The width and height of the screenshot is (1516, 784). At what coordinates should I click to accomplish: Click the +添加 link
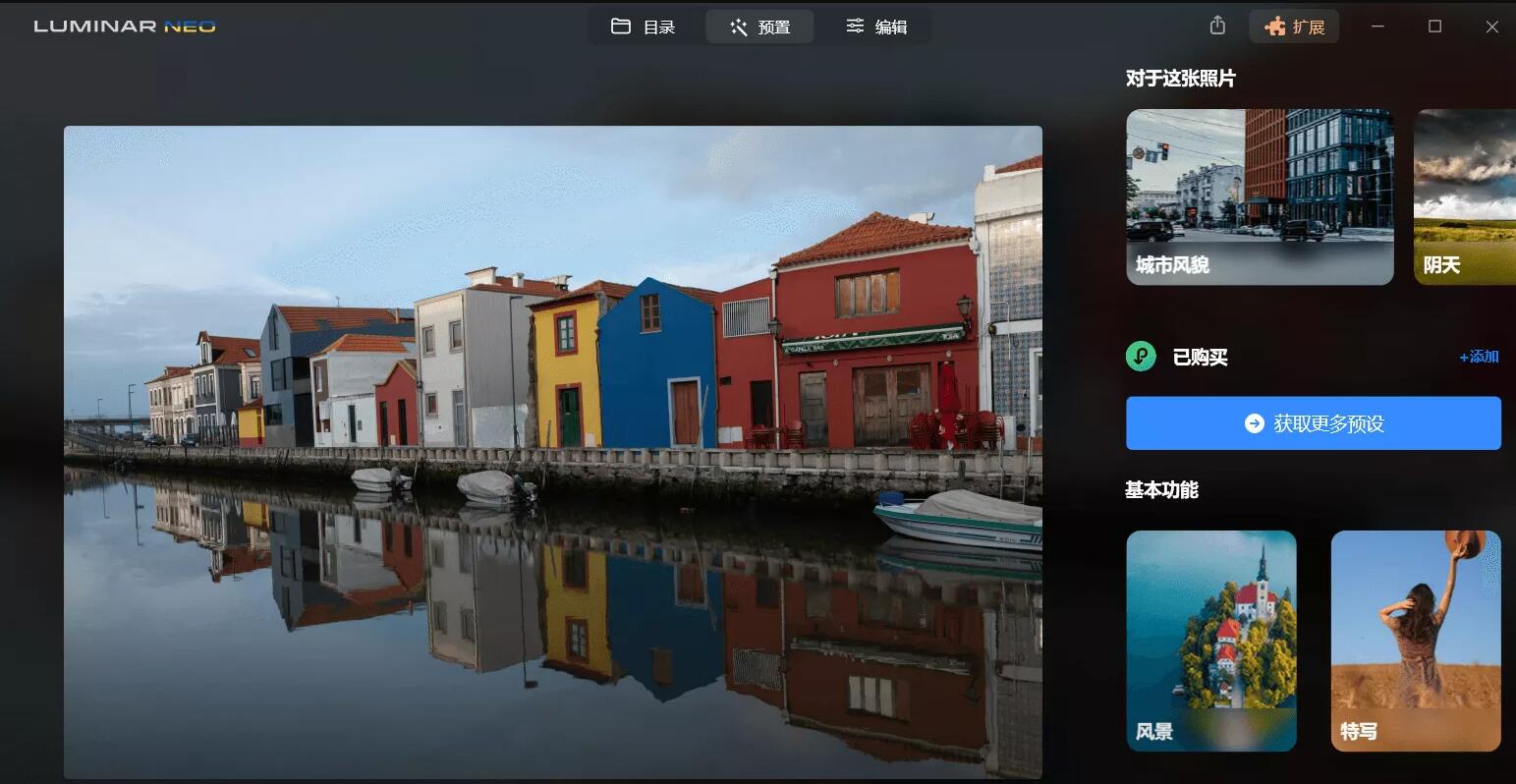point(1479,357)
